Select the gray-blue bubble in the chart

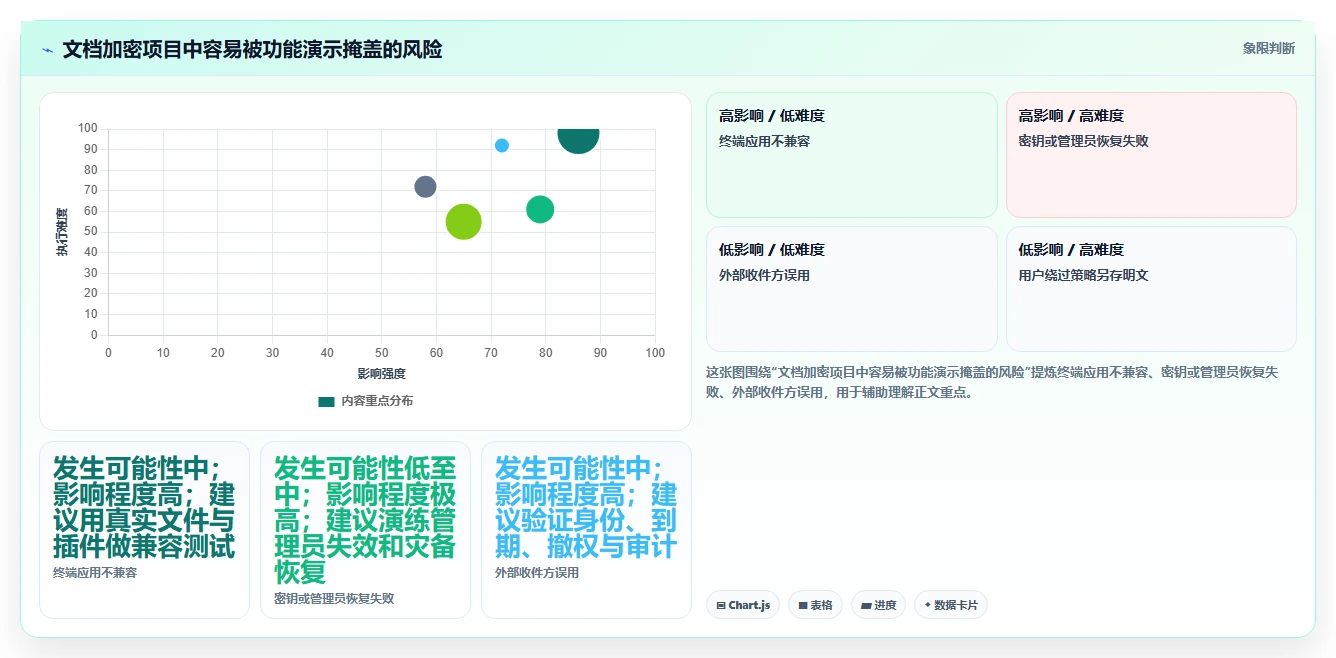point(425,187)
